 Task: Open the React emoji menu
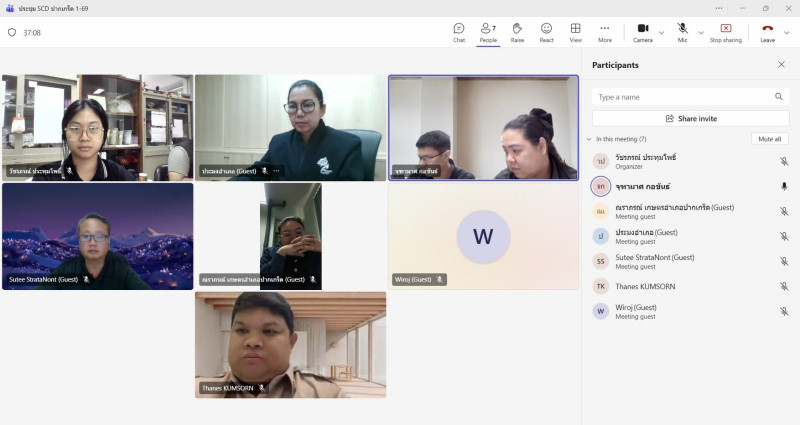(546, 32)
